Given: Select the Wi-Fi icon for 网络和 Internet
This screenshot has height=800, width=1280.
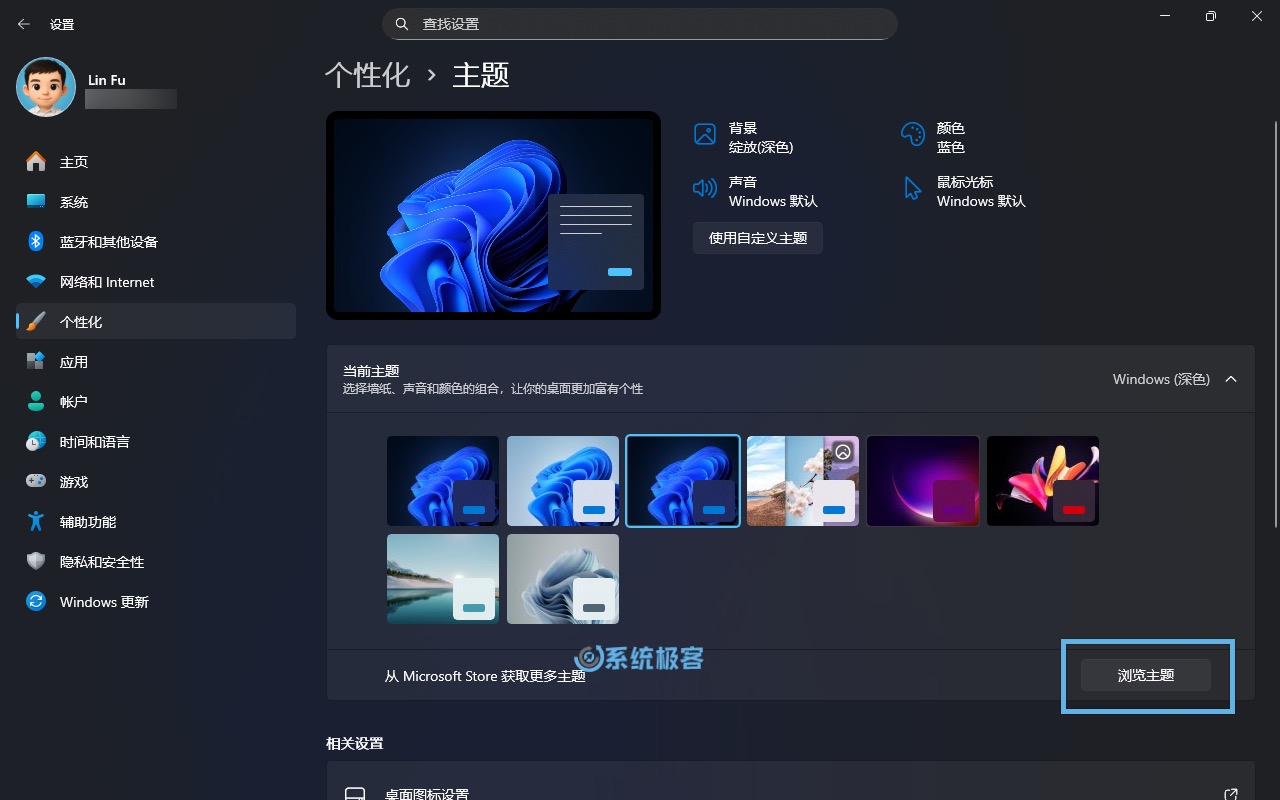Looking at the screenshot, I should 35,281.
